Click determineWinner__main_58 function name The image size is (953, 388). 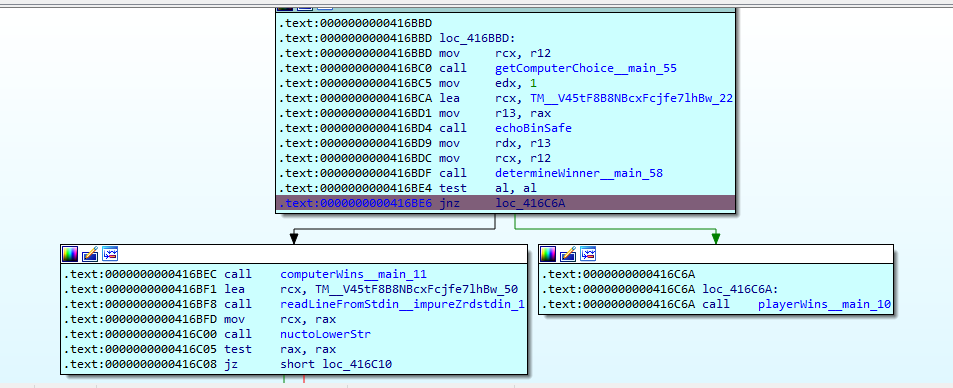pyautogui.click(x=579, y=173)
